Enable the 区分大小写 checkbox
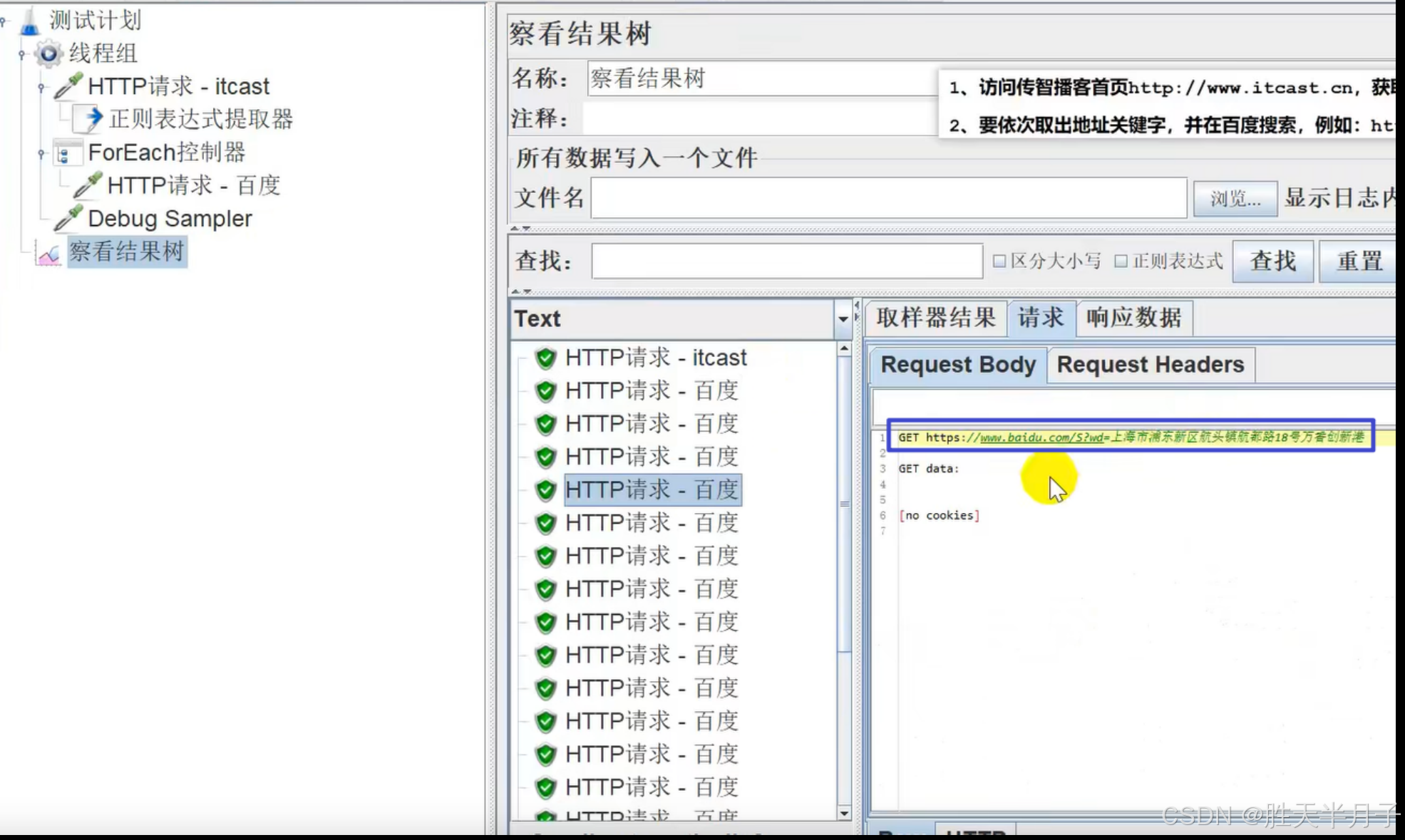 [999, 261]
